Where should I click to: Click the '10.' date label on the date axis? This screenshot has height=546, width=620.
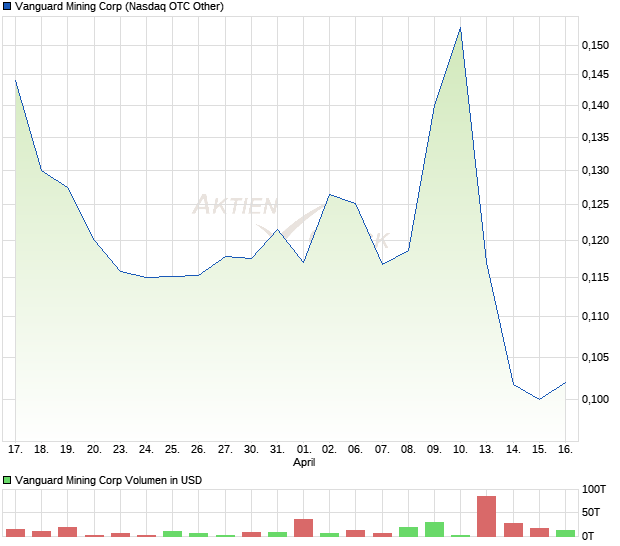click(460, 449)
